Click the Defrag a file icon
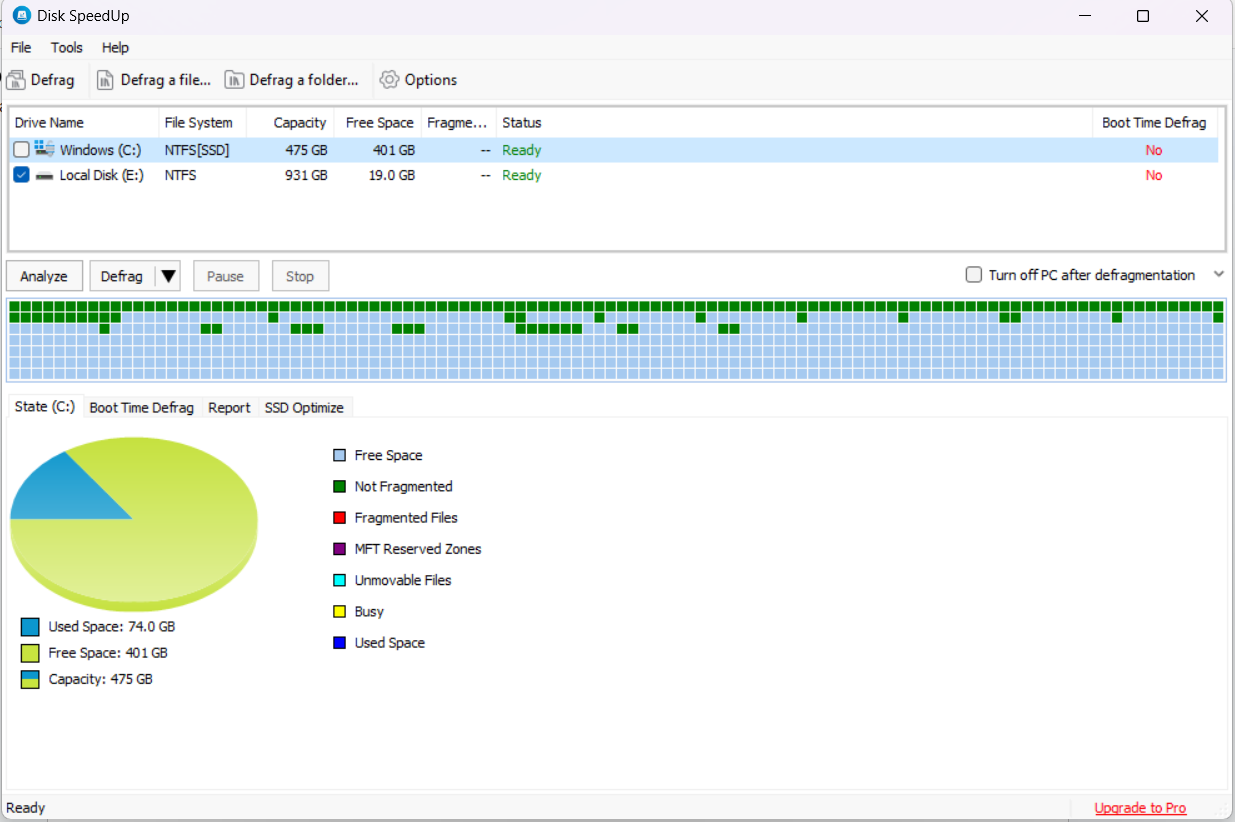The image size is (1235, 822). click(x=105, y=80)
